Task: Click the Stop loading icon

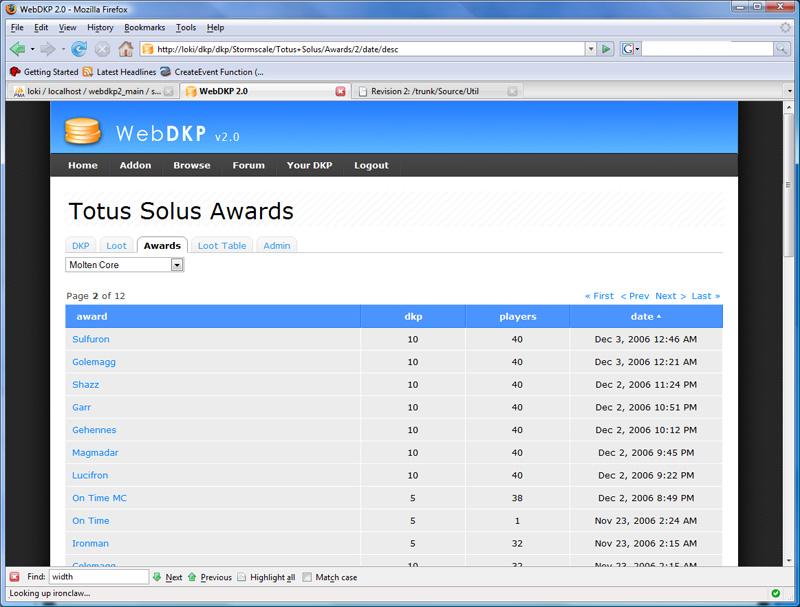Action: pos(103,49)
